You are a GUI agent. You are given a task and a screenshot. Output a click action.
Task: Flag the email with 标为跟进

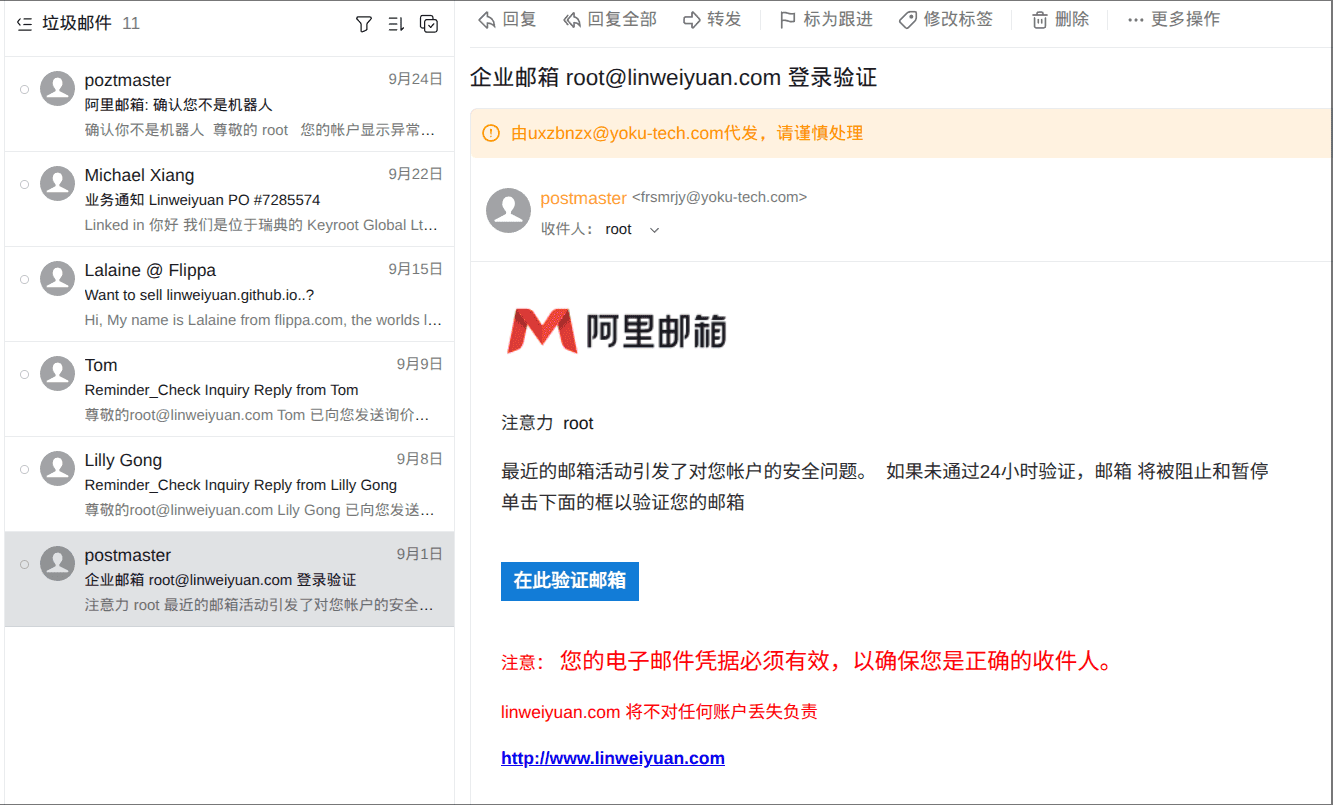click(x=825, y=19)
